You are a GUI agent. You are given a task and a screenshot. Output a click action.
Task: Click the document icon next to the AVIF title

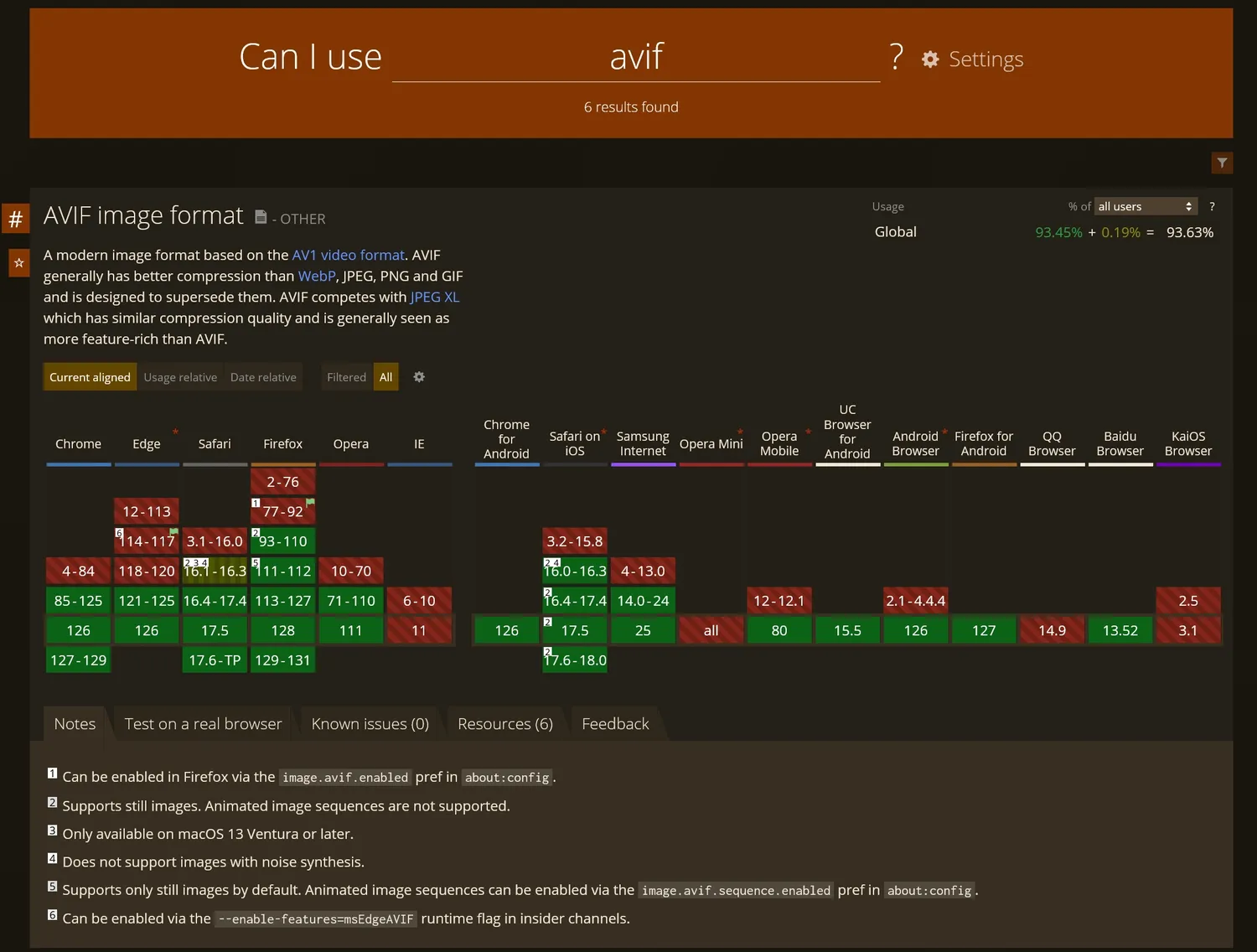pos(261,217)
